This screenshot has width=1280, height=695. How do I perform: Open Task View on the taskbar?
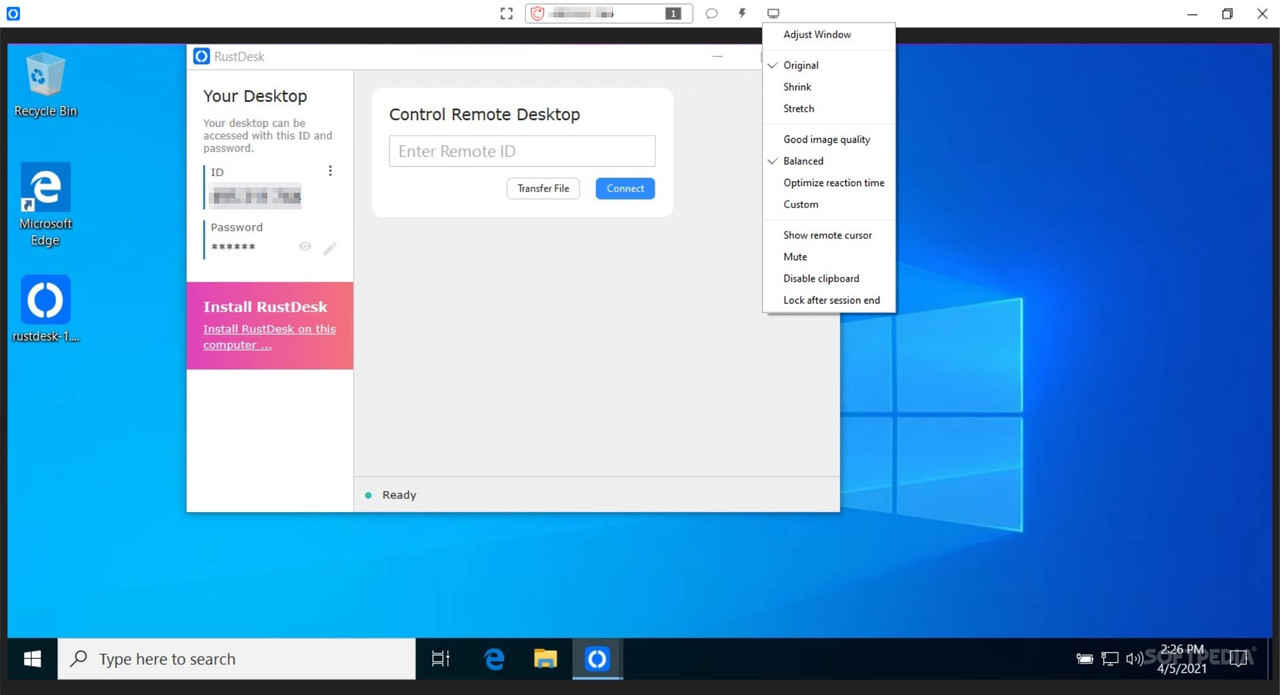440,659
